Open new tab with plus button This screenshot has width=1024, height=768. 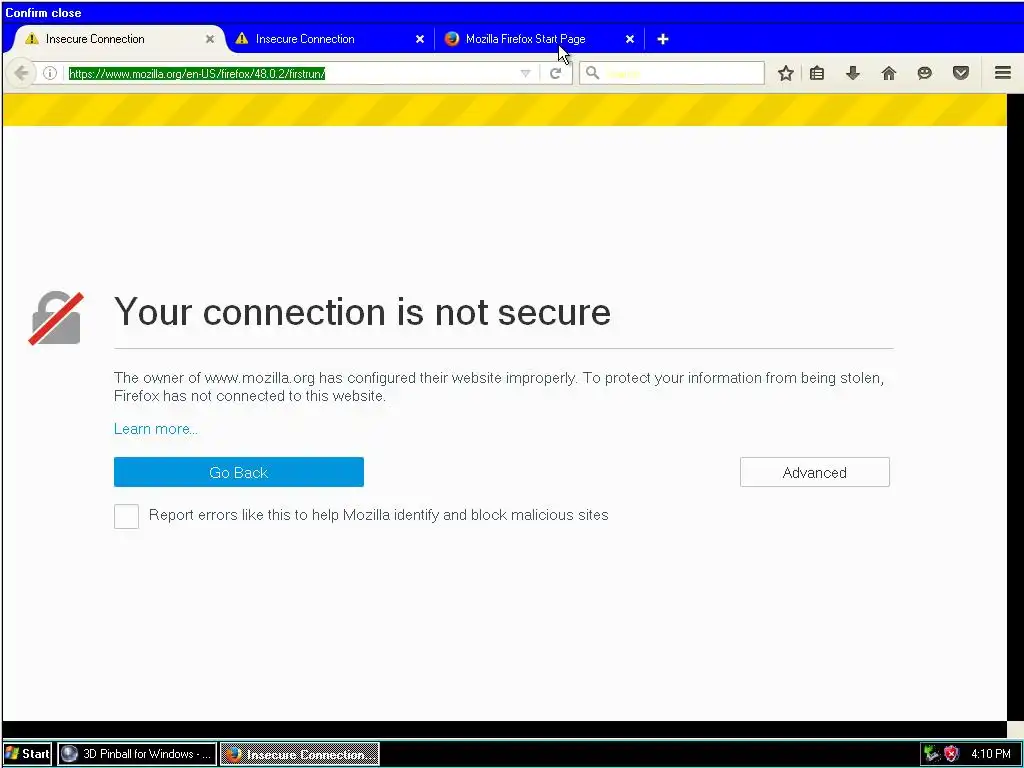[663, 39]
